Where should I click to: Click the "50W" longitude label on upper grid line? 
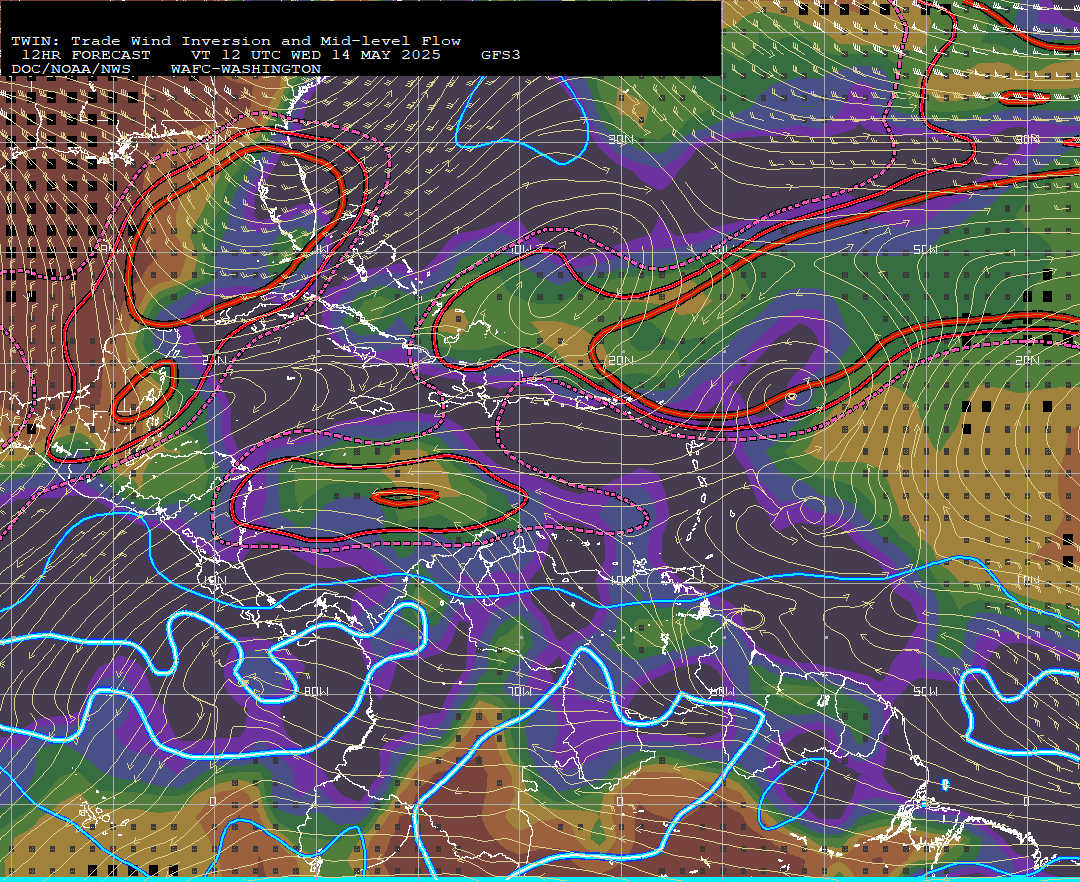coord(925,249)
